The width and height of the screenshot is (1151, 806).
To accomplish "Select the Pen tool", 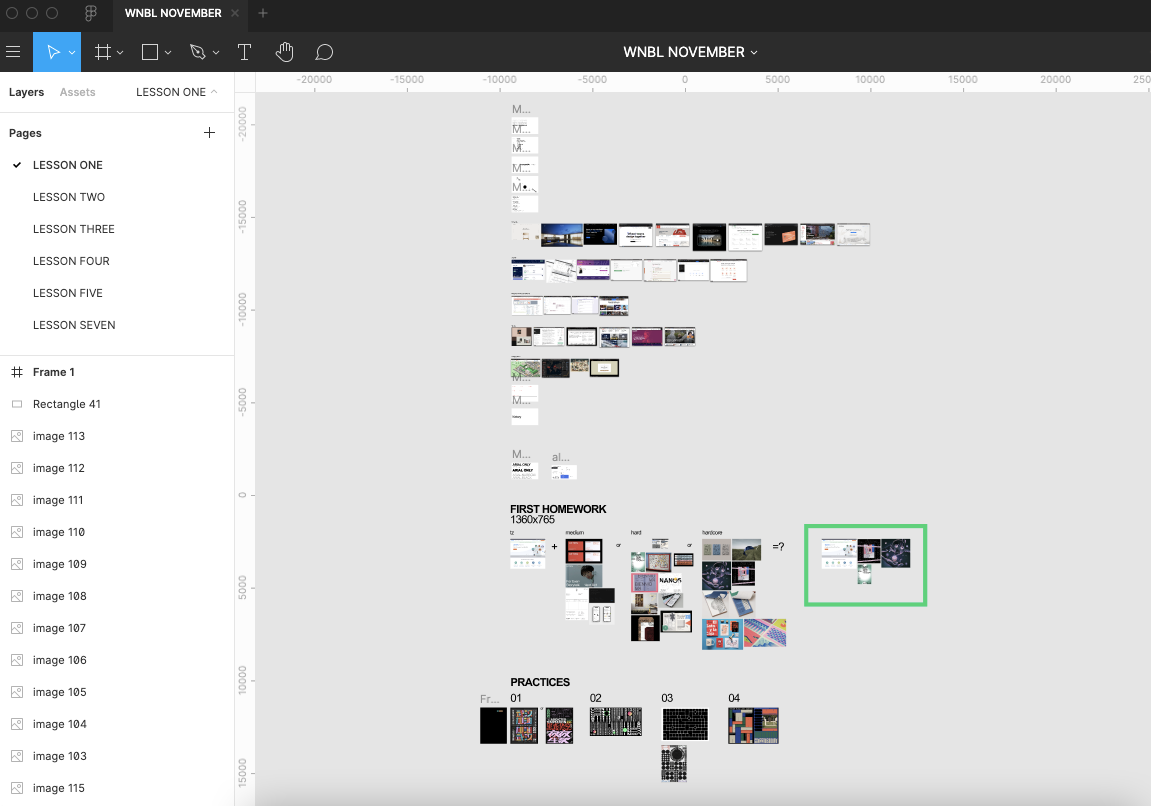I will (x=197, y=52).
